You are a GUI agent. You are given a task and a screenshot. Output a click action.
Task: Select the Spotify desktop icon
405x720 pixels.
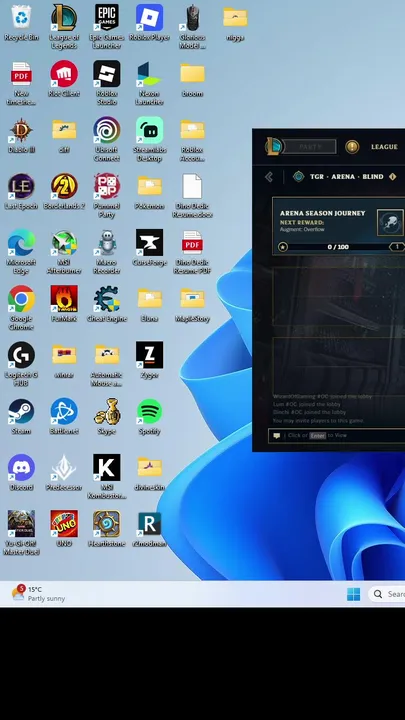[149, 416]
